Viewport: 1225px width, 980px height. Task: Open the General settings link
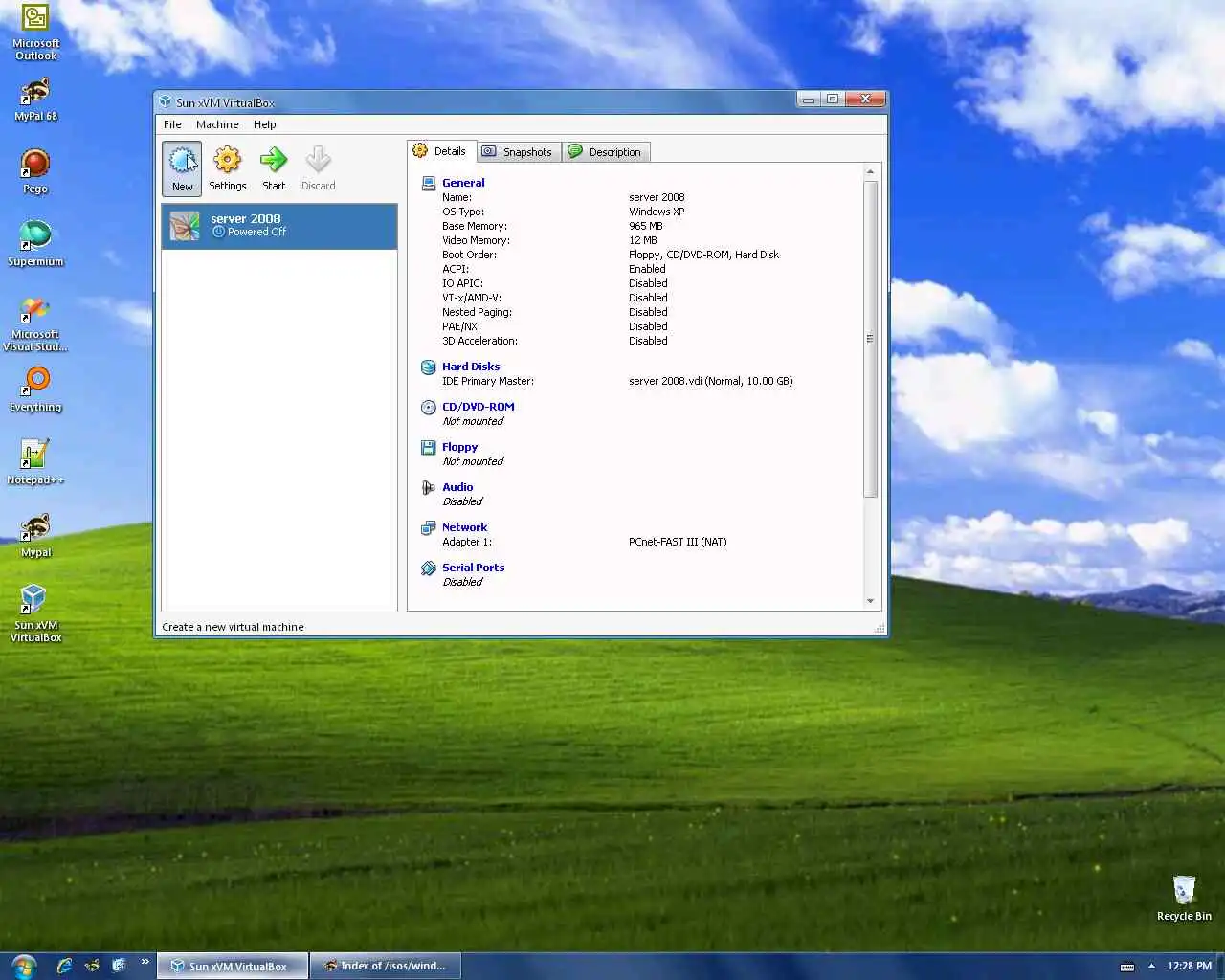[x=463, y=183]
